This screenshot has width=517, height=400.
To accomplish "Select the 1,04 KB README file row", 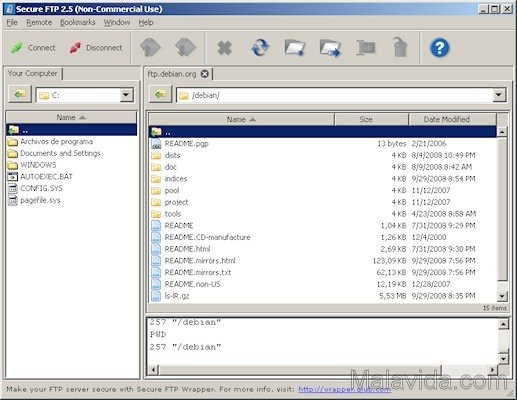I will tap(323, 226).
